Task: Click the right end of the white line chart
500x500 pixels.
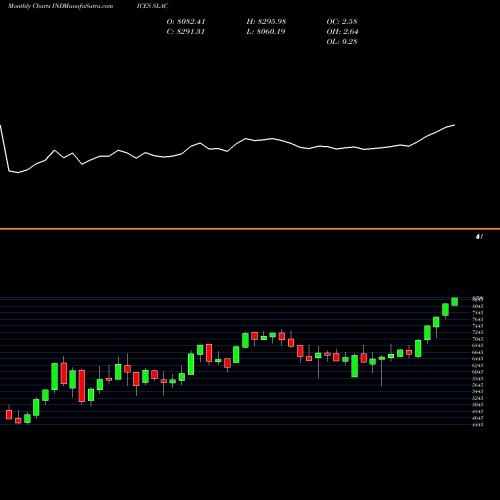Action: point(455,125)
